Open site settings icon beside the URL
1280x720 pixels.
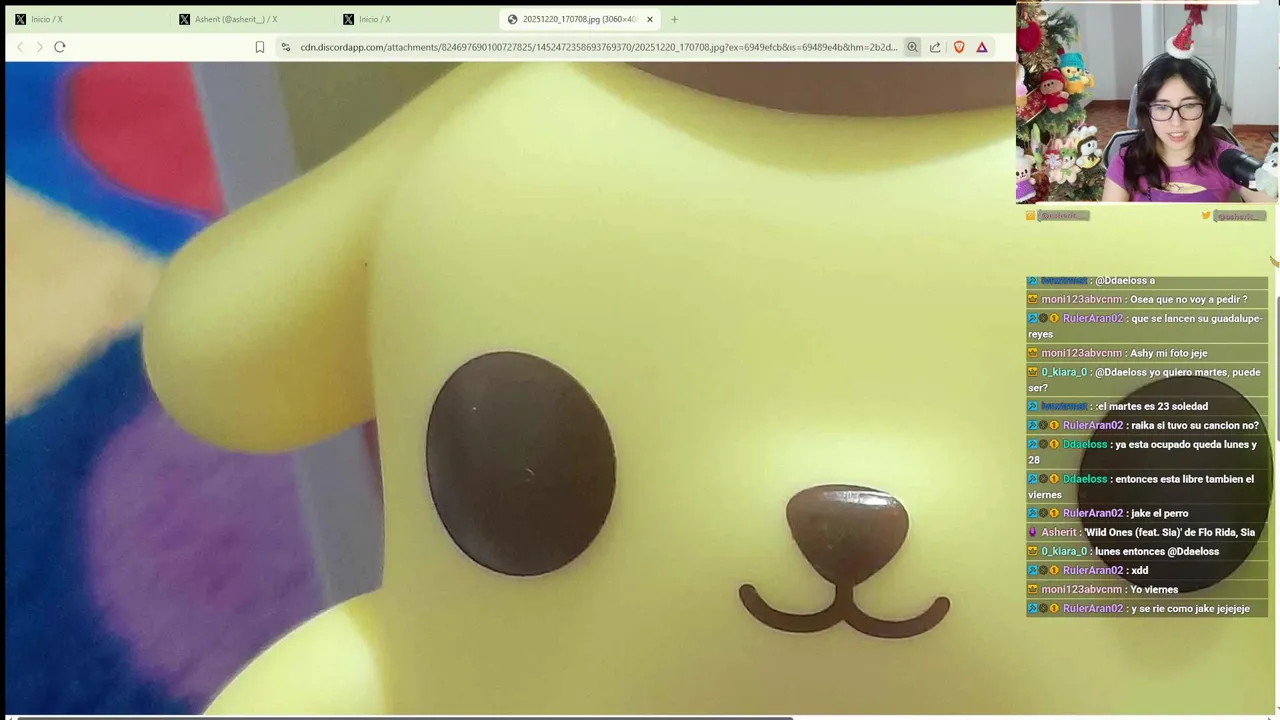(286, 47)
